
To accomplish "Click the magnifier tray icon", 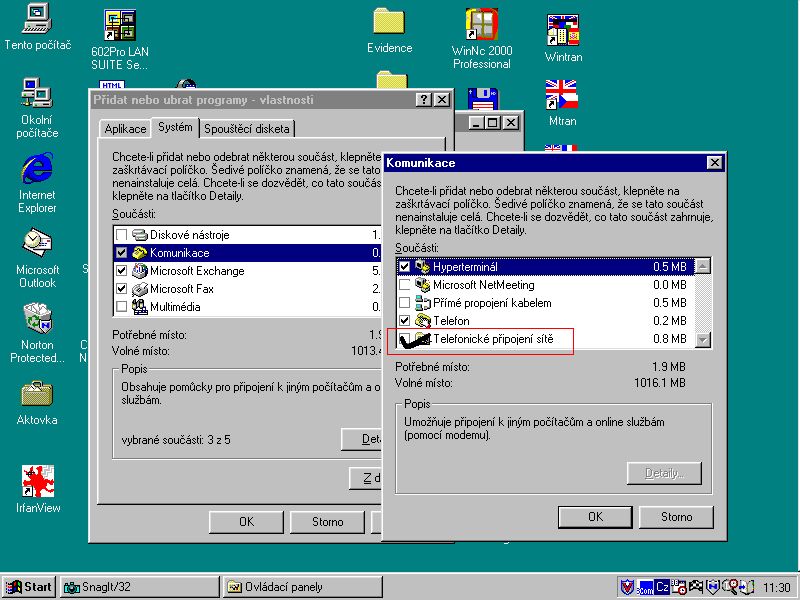I will click(731, 587).
